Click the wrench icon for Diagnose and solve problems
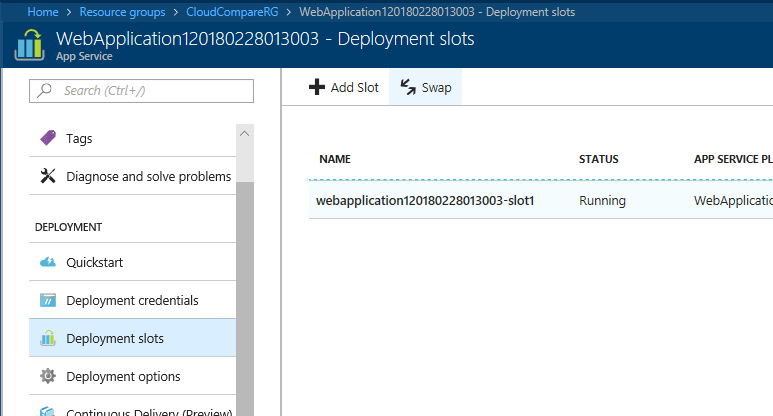This screenshot has height=416, width=773. click(x=48, y=176)
